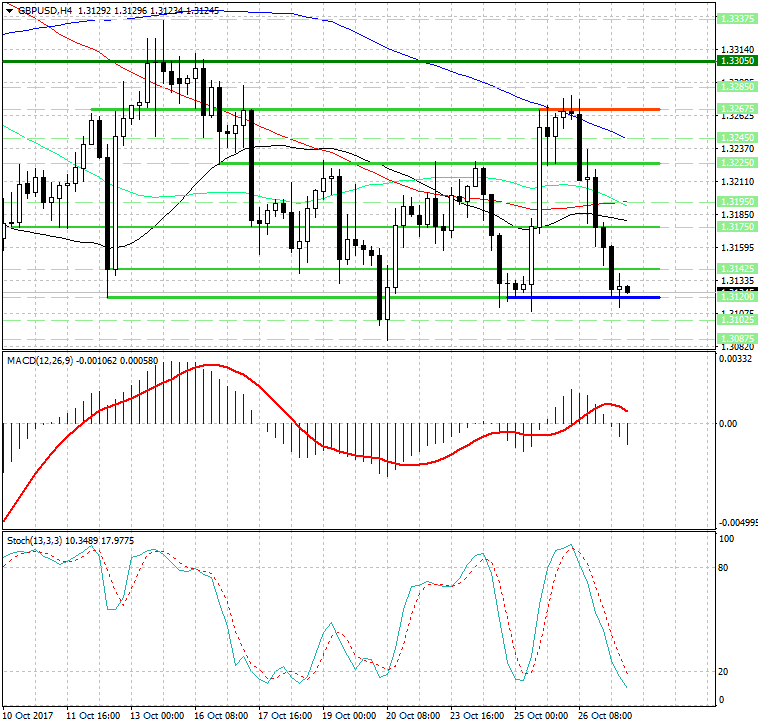The width and height of the screenshot is (758, 727).
Task: Click the 10 Oct 2017 date on time axis
Action: [27, 716]
